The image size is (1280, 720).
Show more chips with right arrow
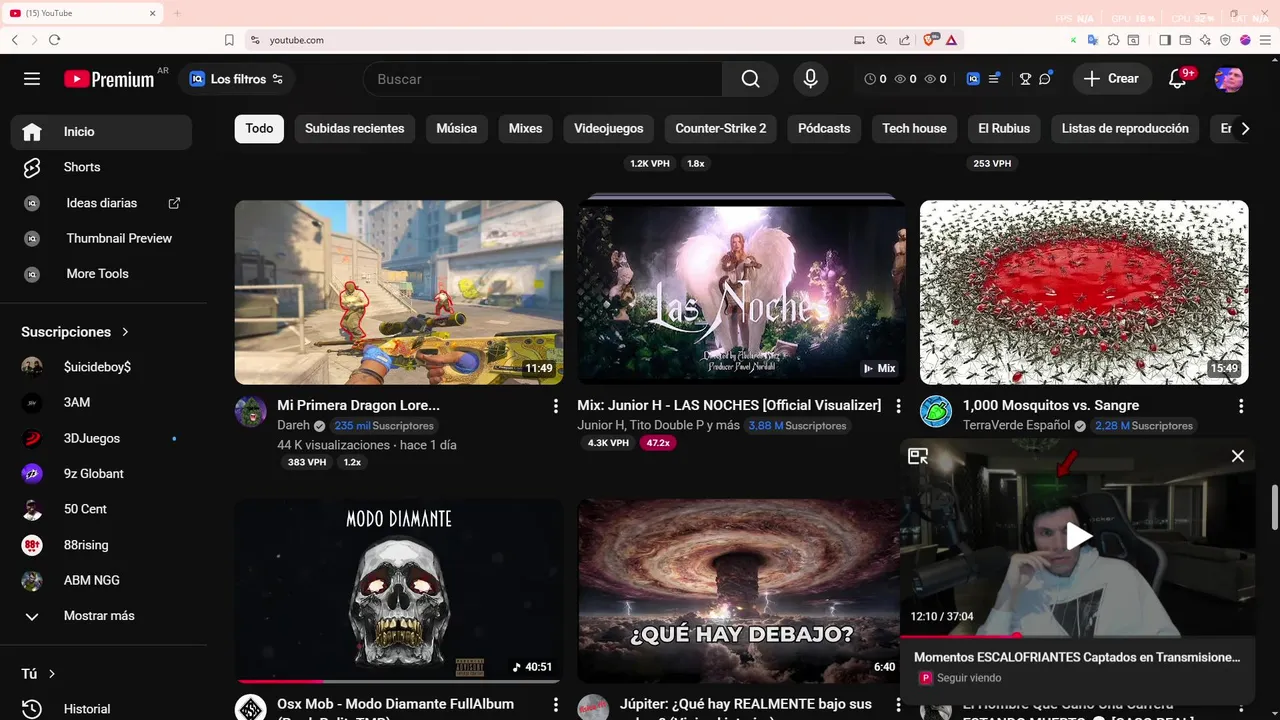click(1245, 128)
